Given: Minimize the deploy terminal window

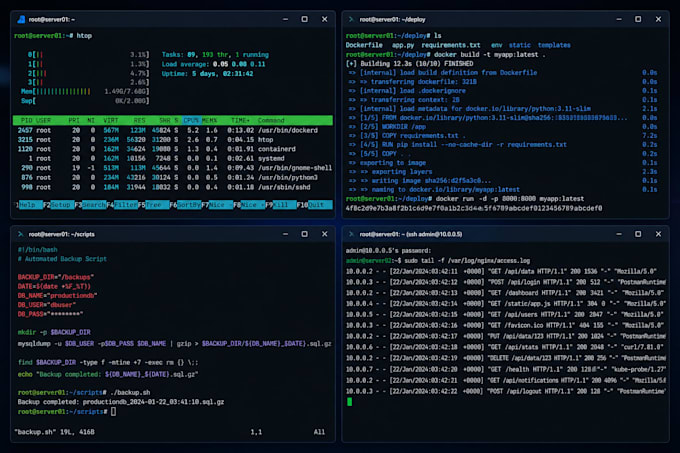Looking at the screenshot, I should [619, 20].
